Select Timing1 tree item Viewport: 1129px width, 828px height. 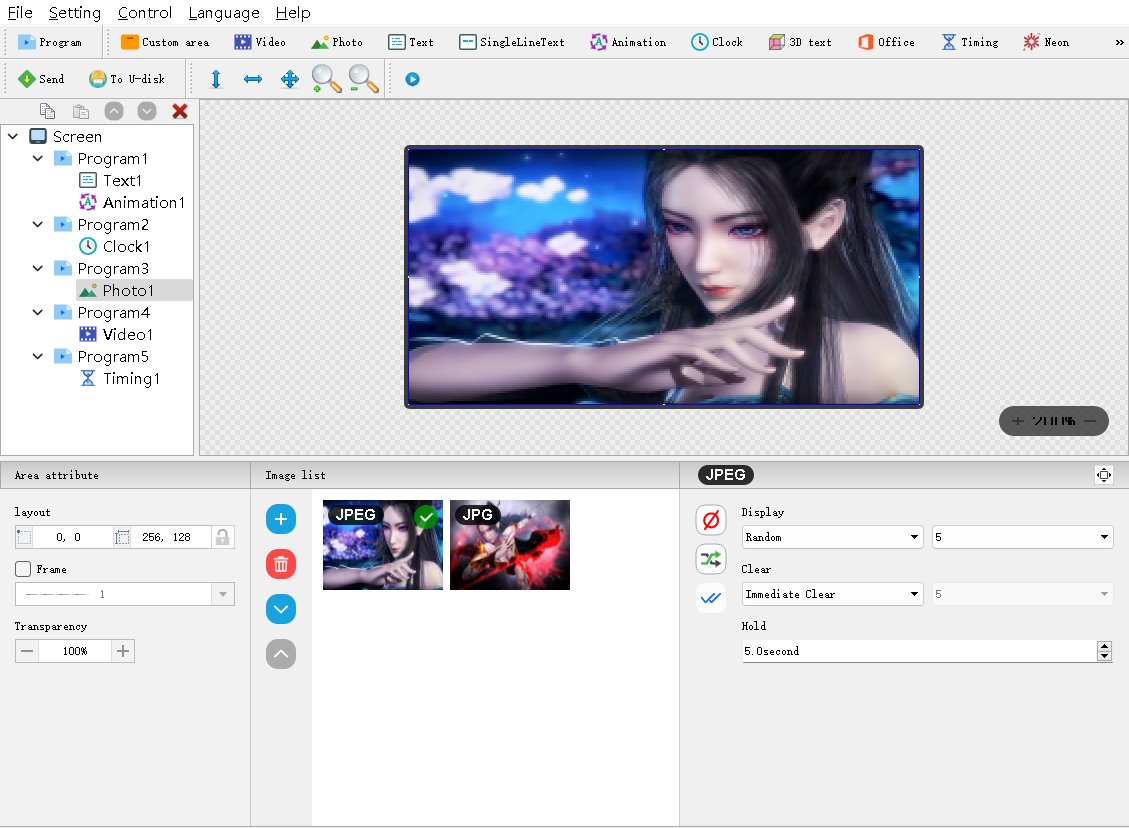click(x=120, y=378)
